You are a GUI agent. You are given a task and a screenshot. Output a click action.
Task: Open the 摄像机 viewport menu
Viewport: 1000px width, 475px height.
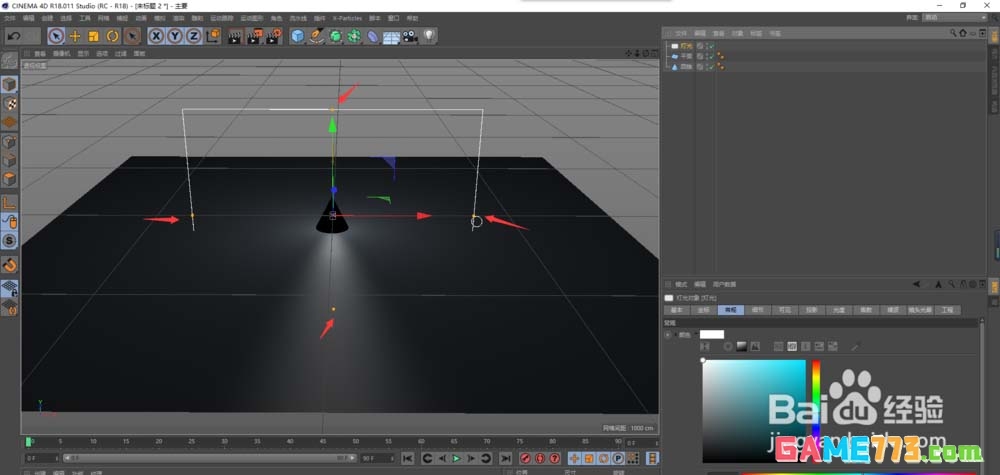(x=62, y=54)
